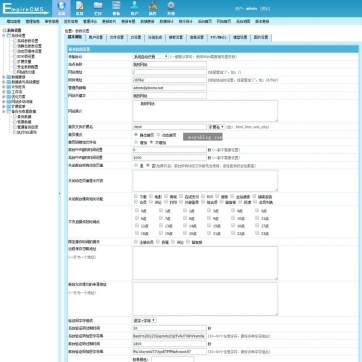Image resolution: width=362 pixels, height=362 pixels.
Task: Click the homepage file extension input
Action: (169, 127)
